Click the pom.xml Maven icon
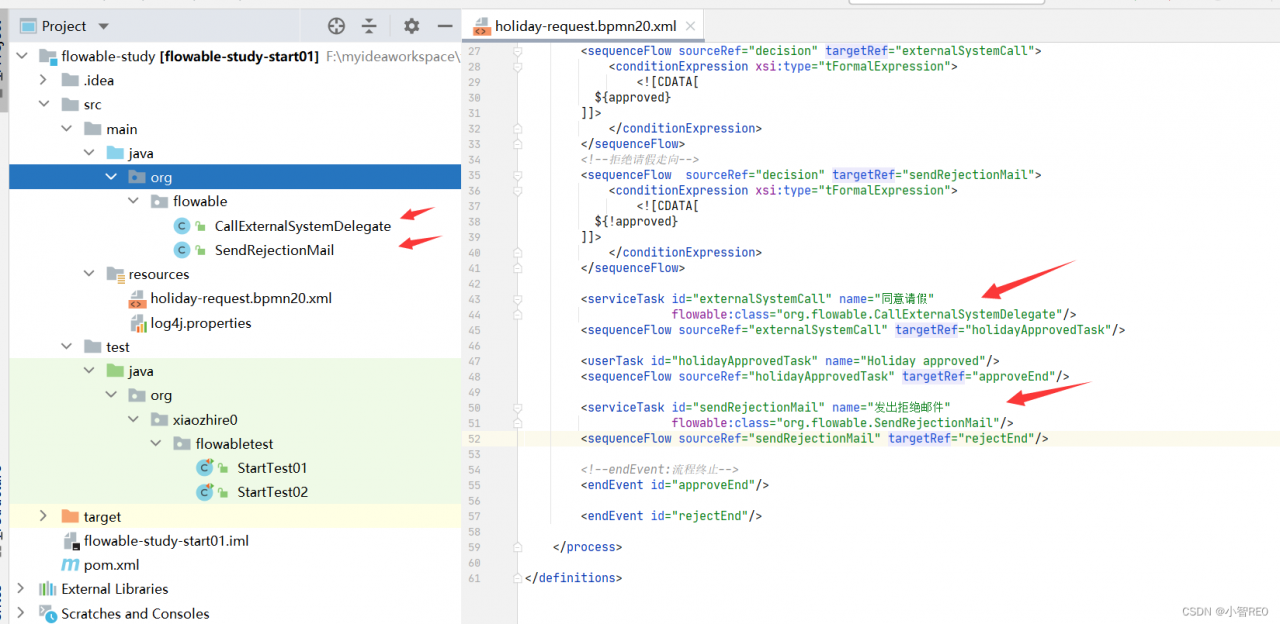This screenshot has height=624, width=1280. [x=70, y=565]
